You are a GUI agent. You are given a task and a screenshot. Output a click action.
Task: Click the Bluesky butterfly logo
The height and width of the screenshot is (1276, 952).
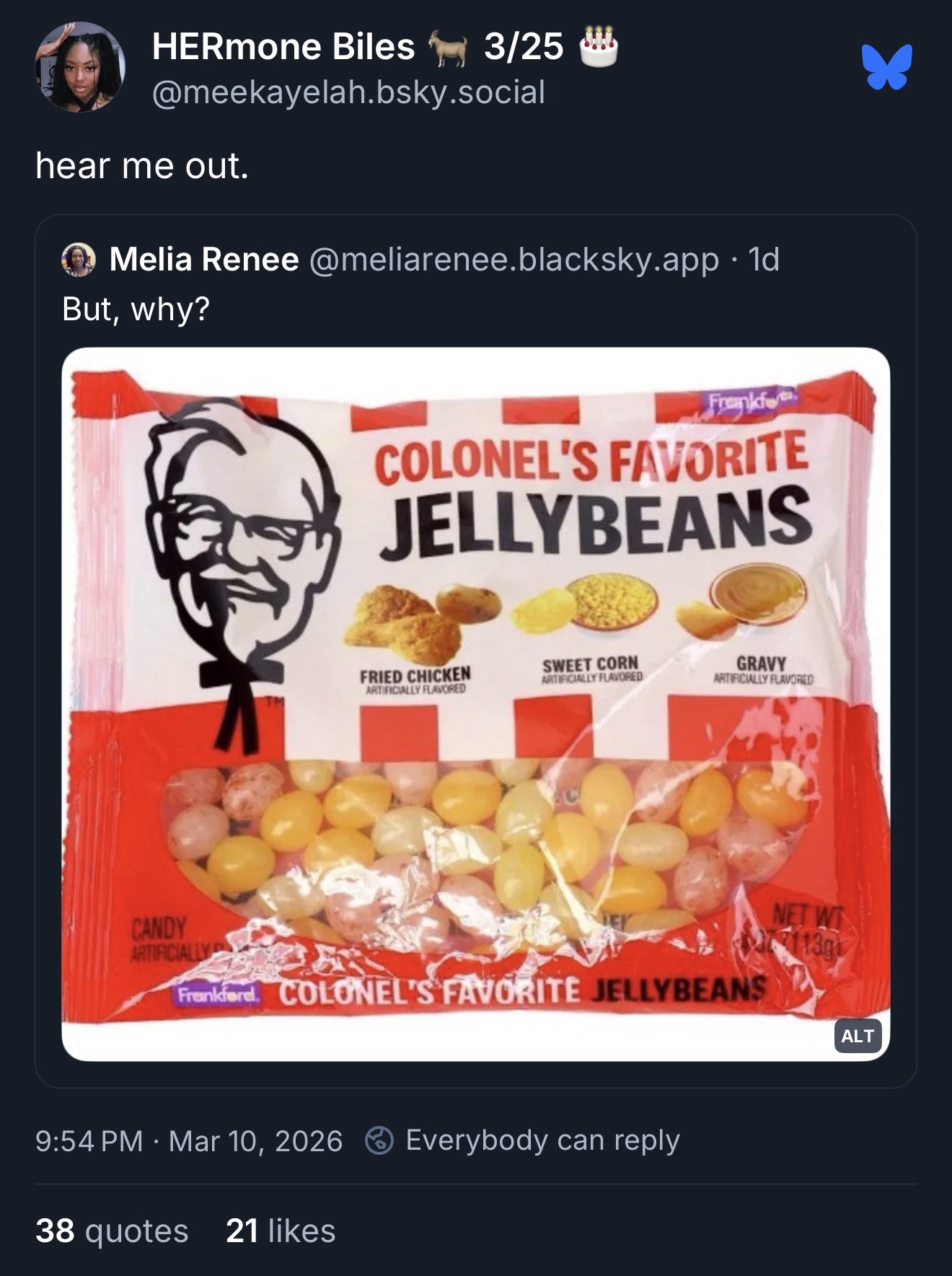click(887, 66)
